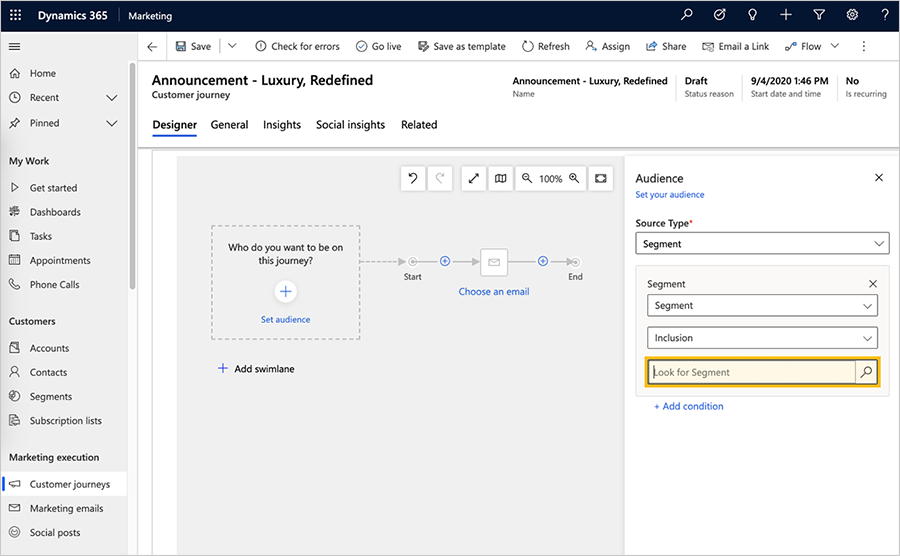The width and height of the screenshot is (900, 556).
Task: Zoom out the journey canvas
Action: [x=527, y=178]
